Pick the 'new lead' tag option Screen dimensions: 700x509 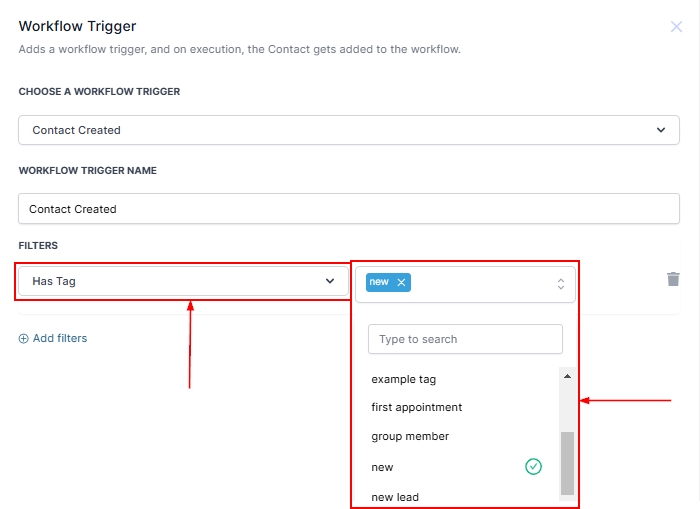pyautogui.click(x=395, y=497)
